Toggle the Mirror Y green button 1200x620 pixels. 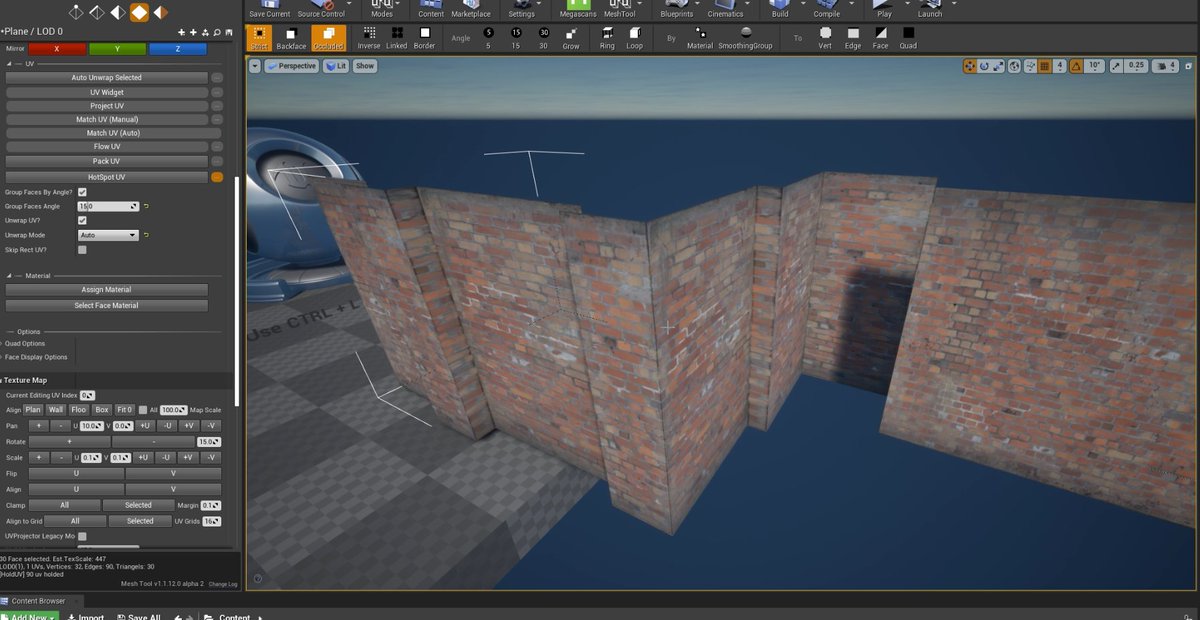click(117, 49)
